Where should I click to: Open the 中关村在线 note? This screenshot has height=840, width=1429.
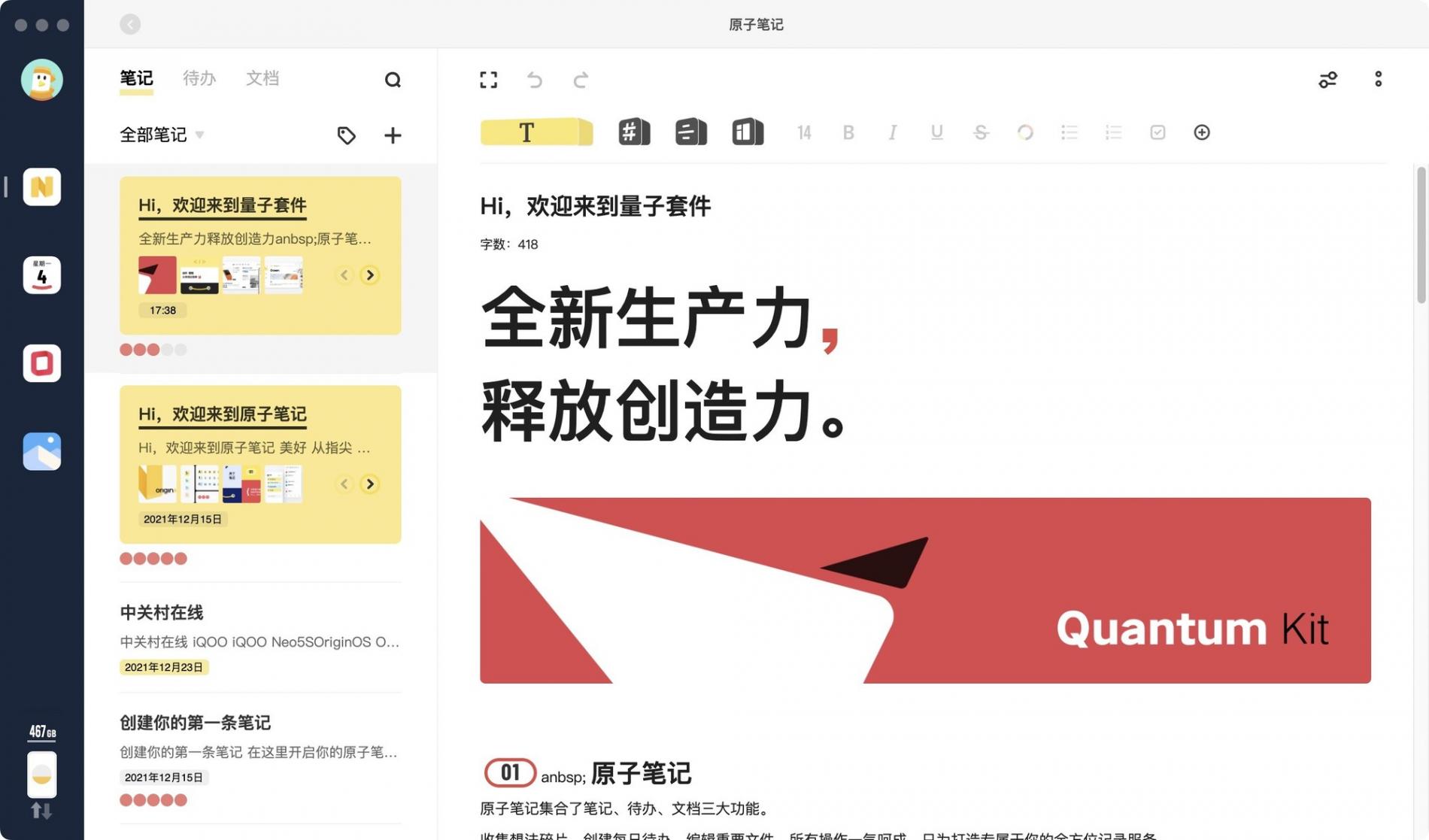pos(260,638)
